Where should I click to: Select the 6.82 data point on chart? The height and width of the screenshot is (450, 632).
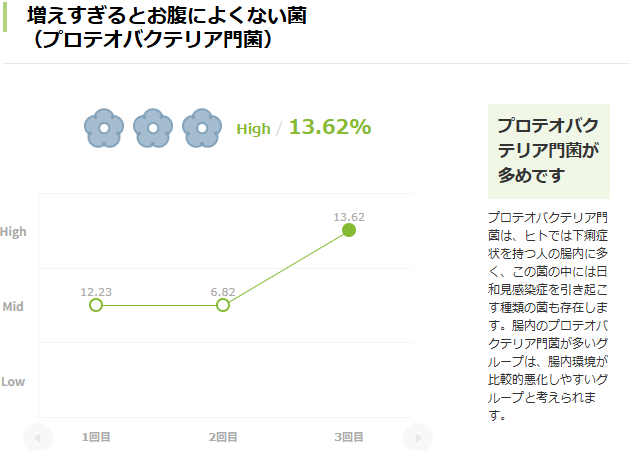pos(223,305)
